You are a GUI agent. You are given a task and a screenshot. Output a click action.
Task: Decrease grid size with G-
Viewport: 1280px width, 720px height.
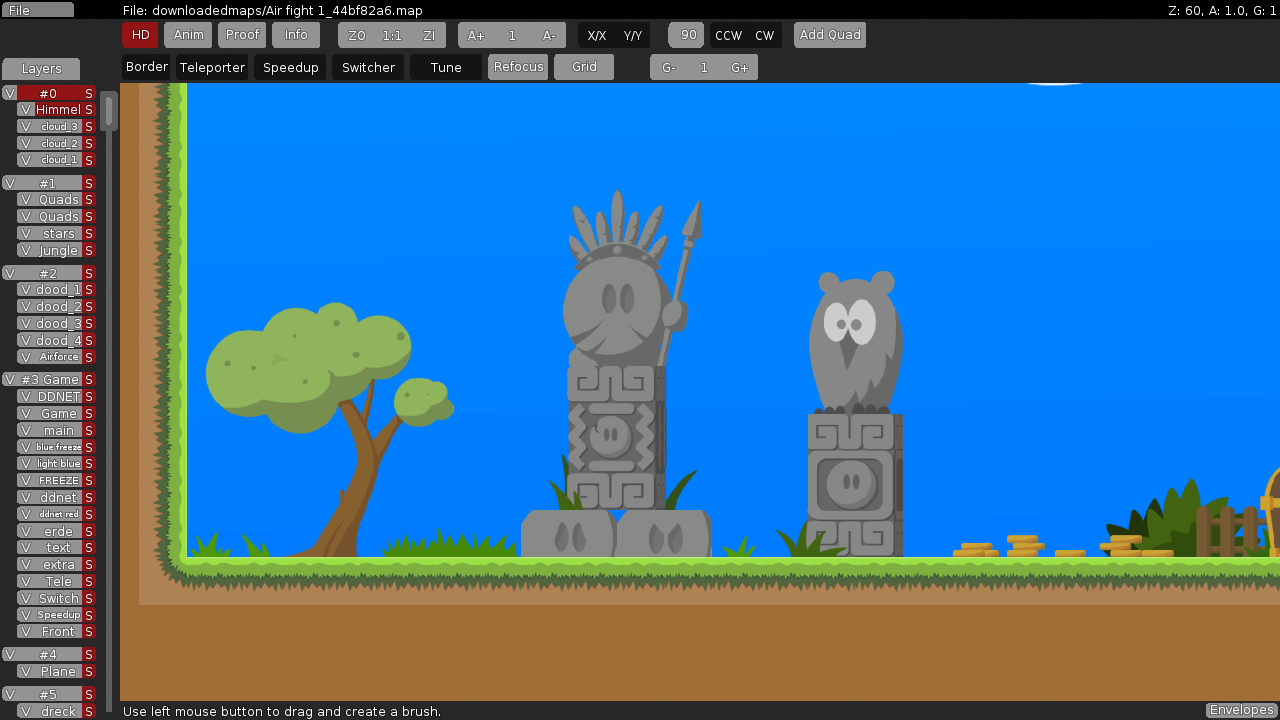pos(669,67)
